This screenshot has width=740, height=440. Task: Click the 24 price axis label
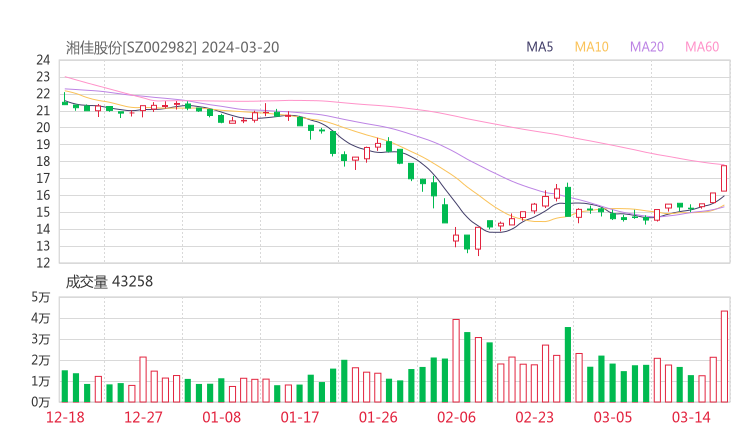click(x=43, y=60)
